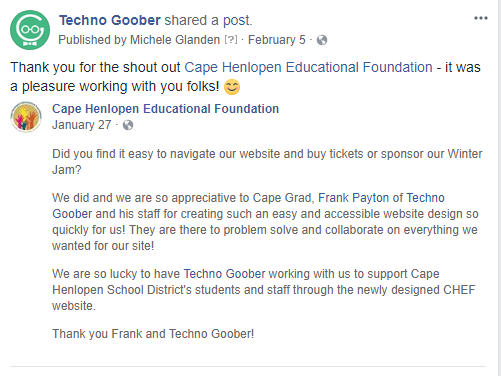501x376 pixels.
Task: Open Cape Henlopen Educational Foundation profile picture
Action: pyautogui.click(x=26, y=117)
